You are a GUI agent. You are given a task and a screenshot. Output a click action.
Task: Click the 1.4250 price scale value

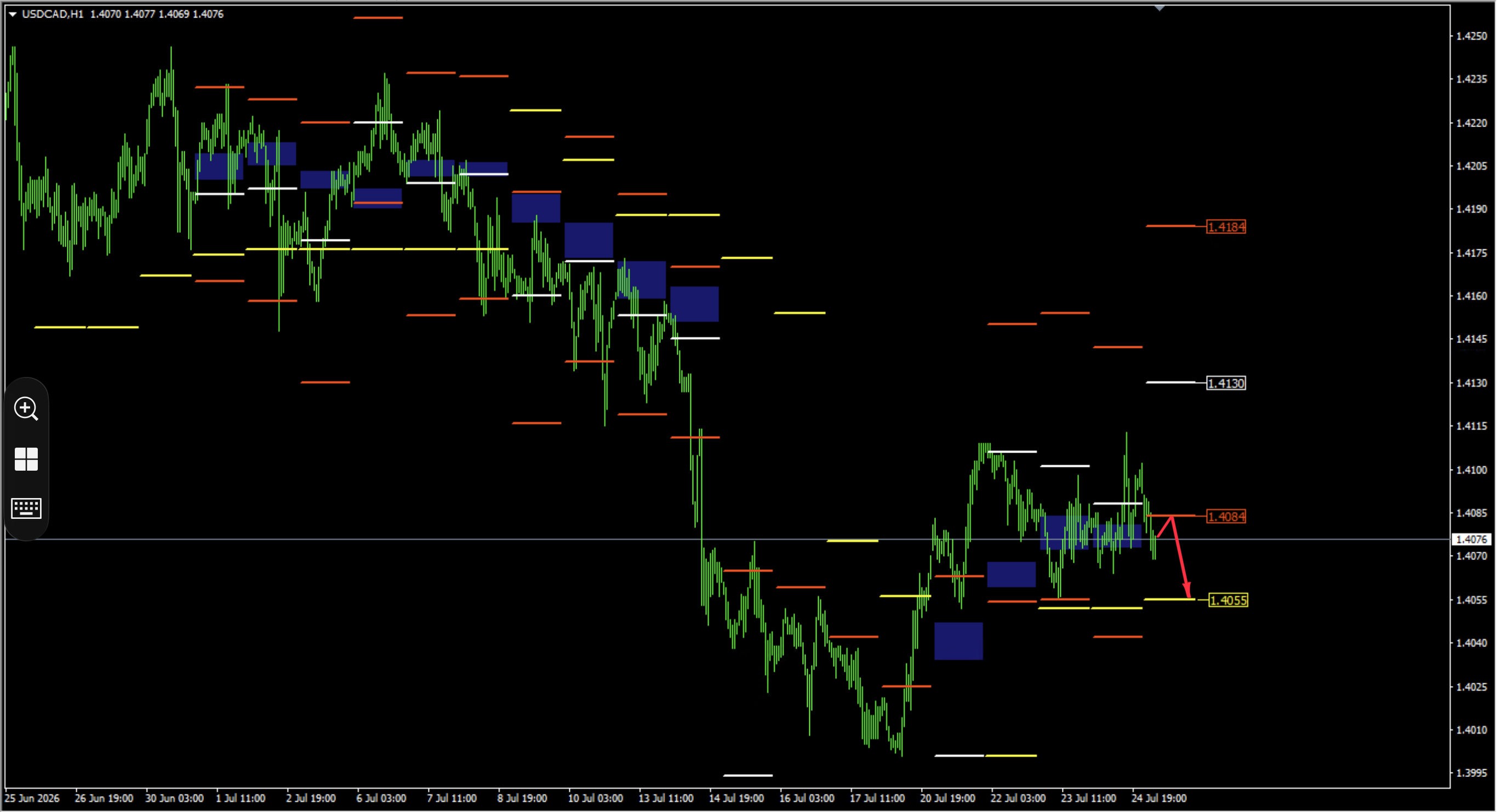pos(1471,36)
